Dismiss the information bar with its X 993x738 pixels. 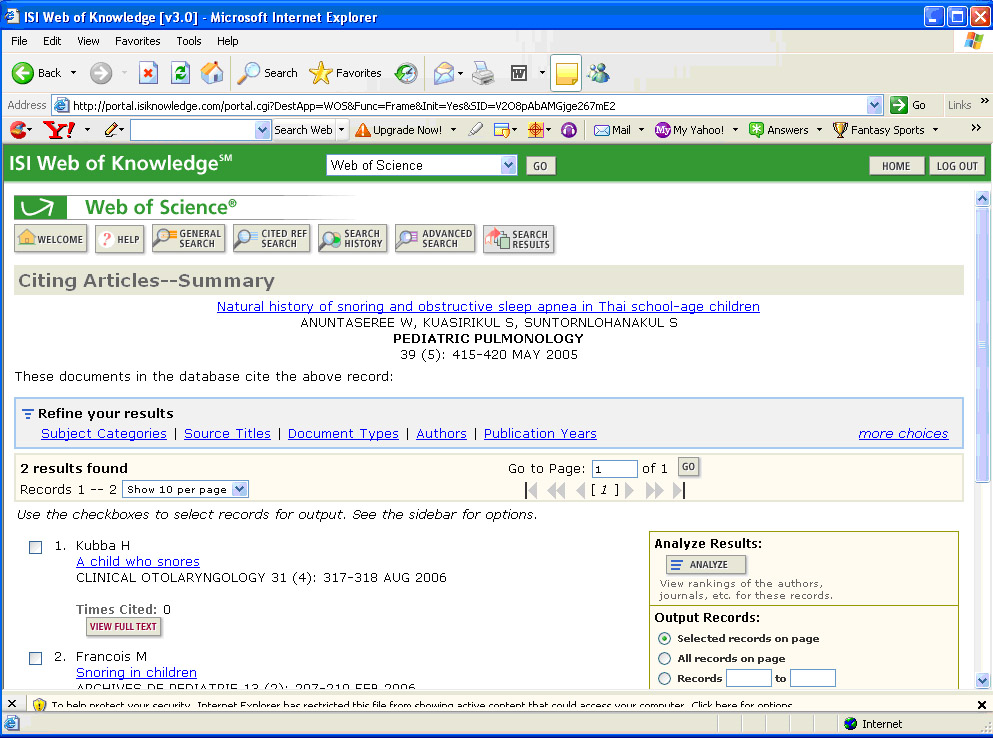click(982, 704)
